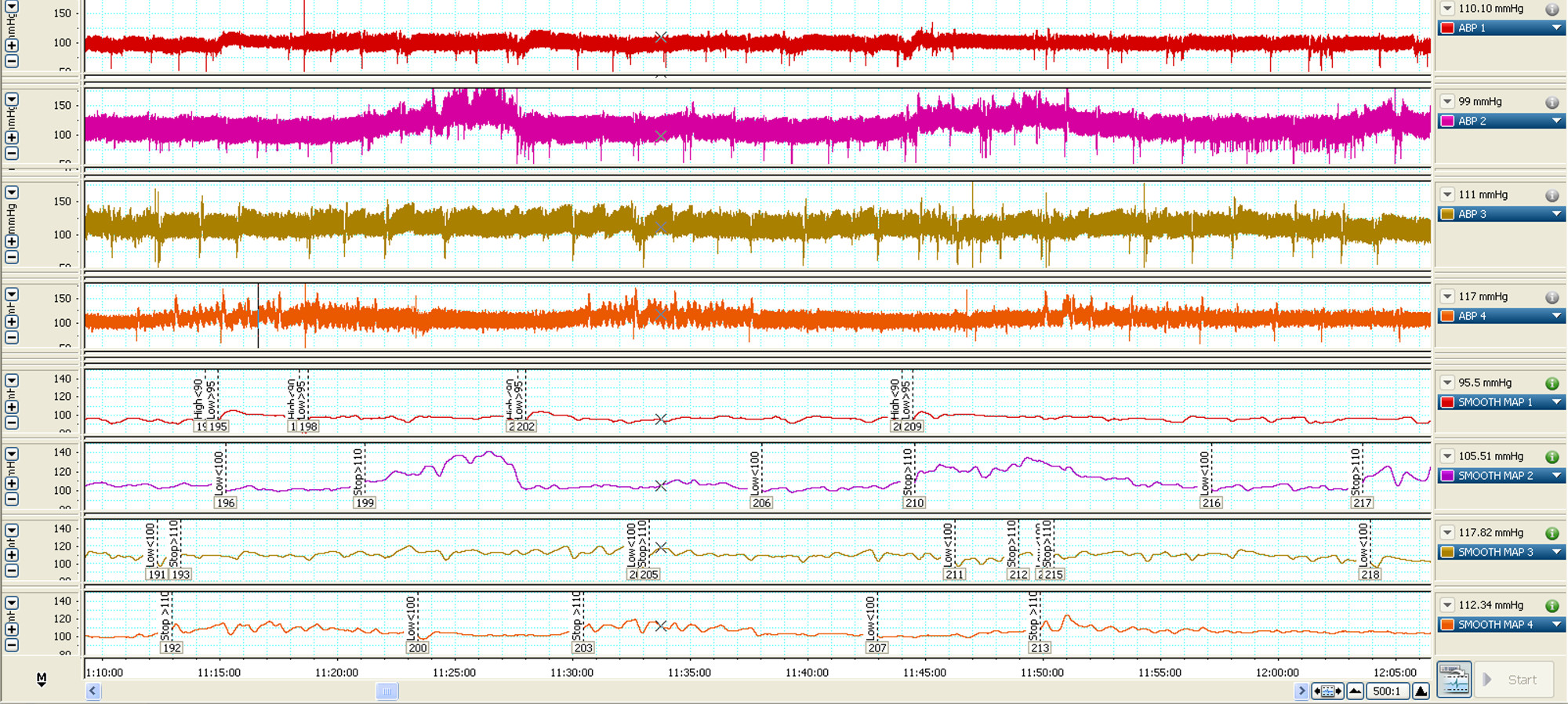Click the horizontal compression increase (tall peaks) icon

pyautogui.click(x=1421, y=691)
